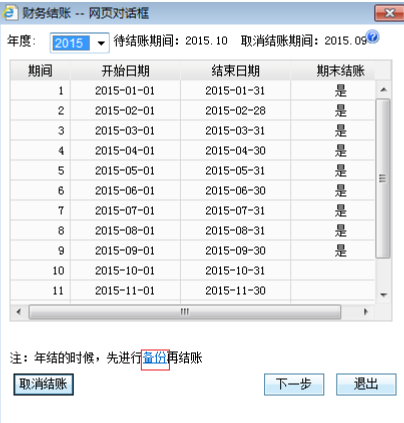
Task: Click the vertical scrollbar up arrow
Action: click(x=383, y=90)
